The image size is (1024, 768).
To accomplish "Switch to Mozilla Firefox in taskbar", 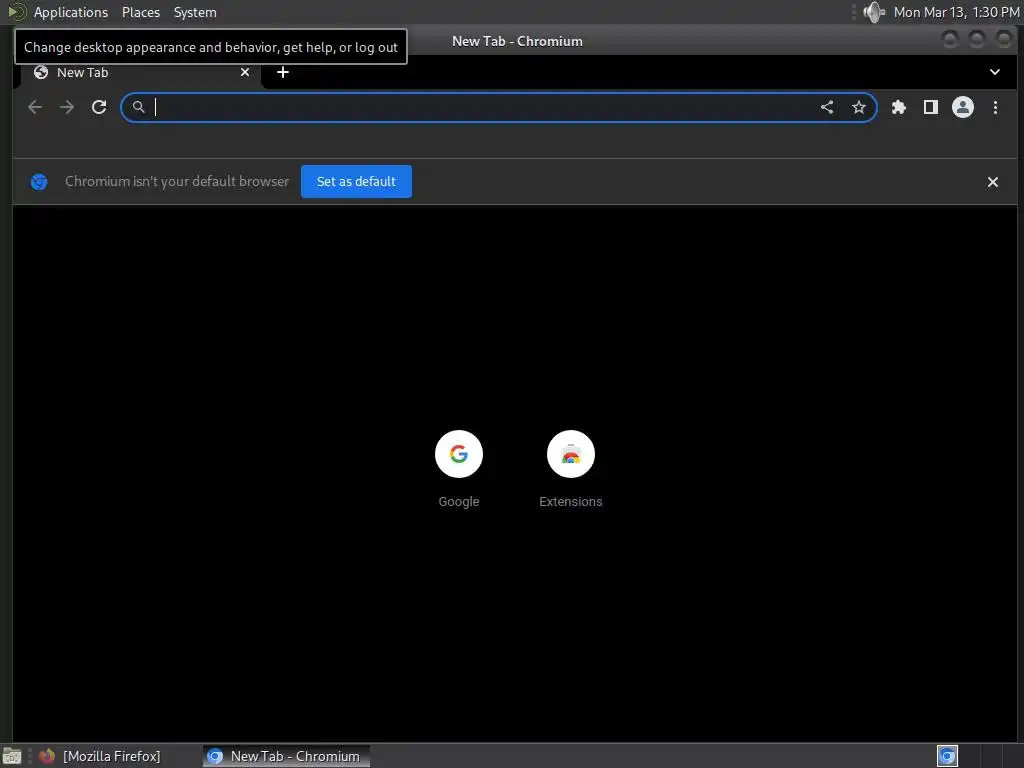I will pos(111,756).
